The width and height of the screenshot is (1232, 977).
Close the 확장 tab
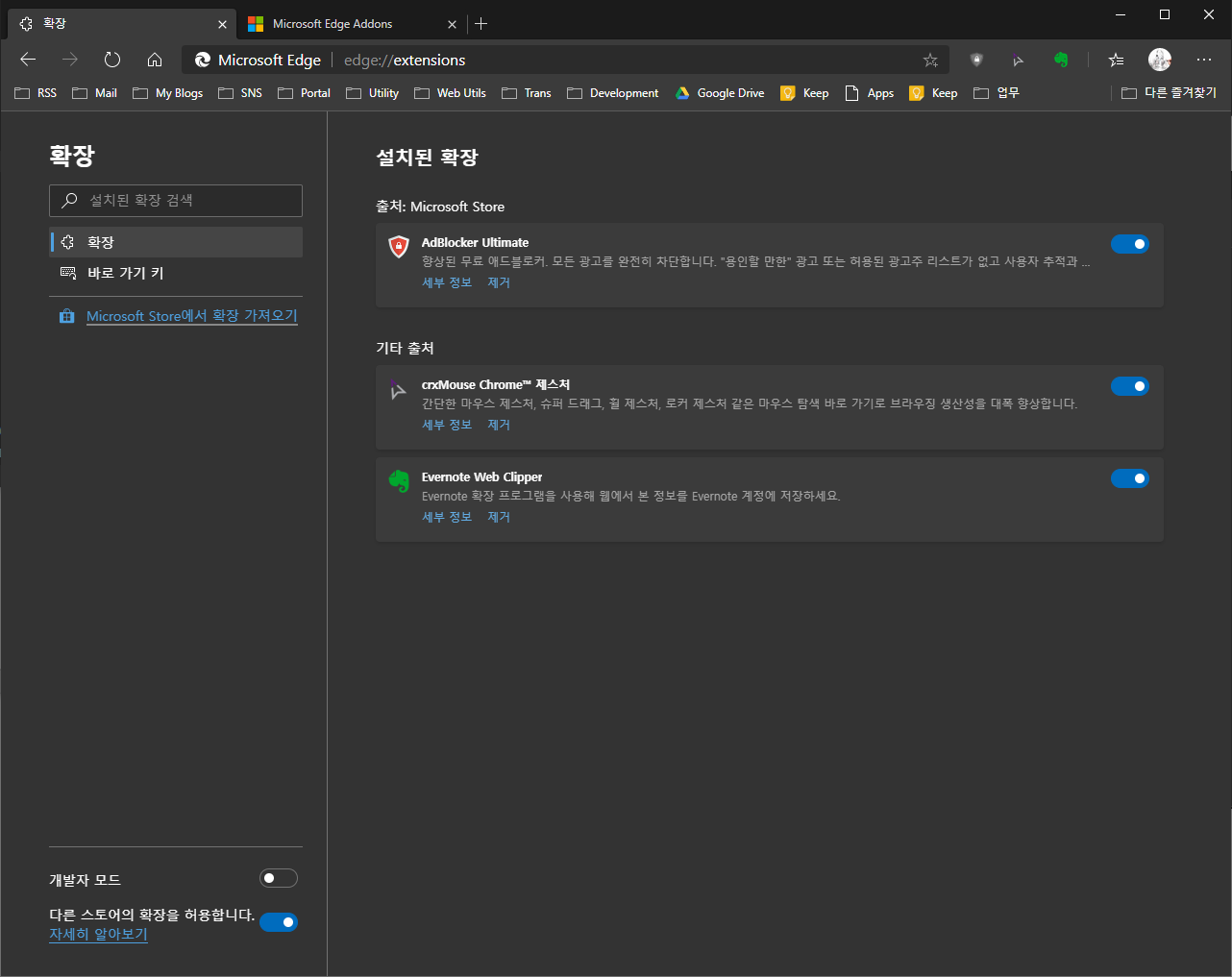point(222,24)
